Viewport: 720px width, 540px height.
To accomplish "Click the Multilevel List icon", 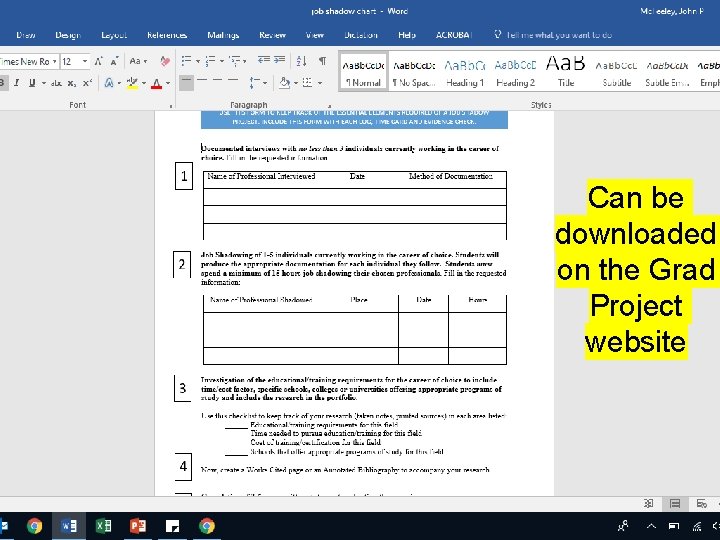I will 235,61.
